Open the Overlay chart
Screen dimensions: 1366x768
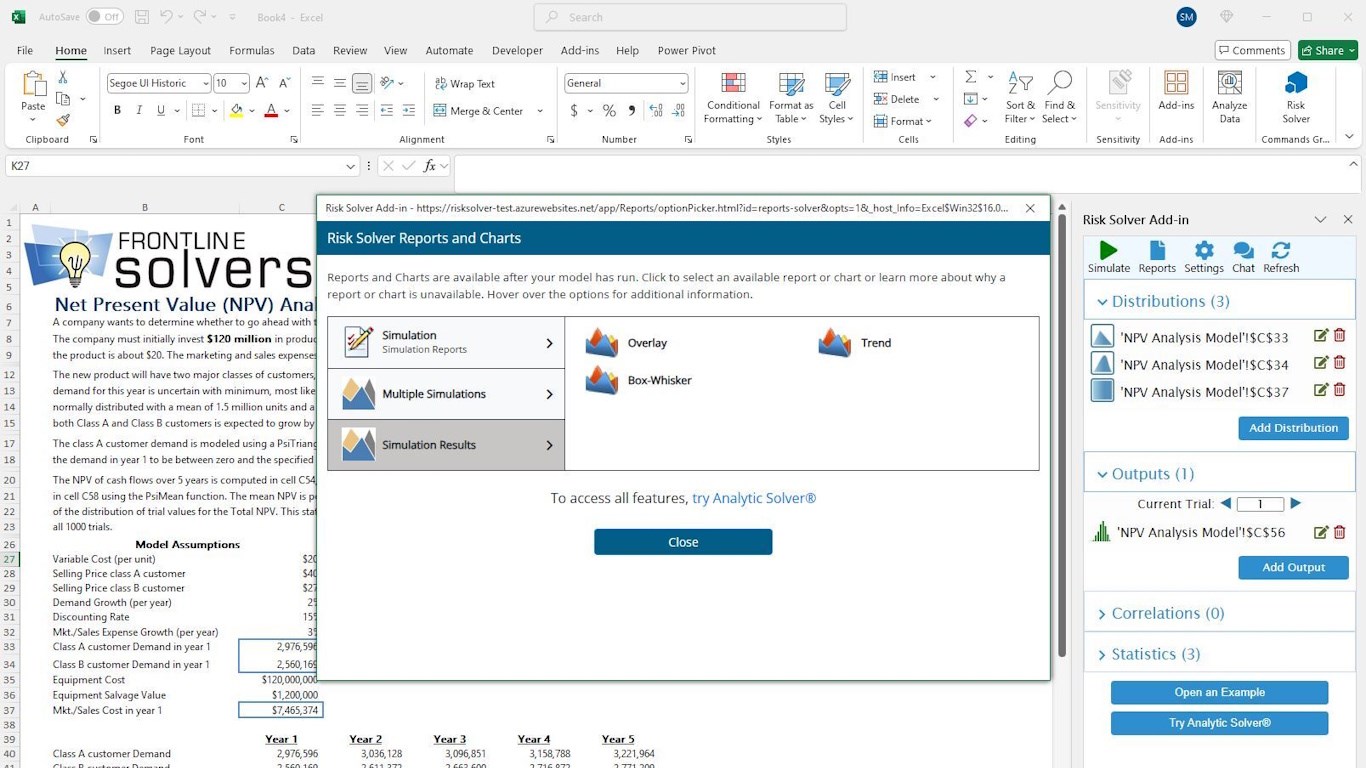click(626, 343)
